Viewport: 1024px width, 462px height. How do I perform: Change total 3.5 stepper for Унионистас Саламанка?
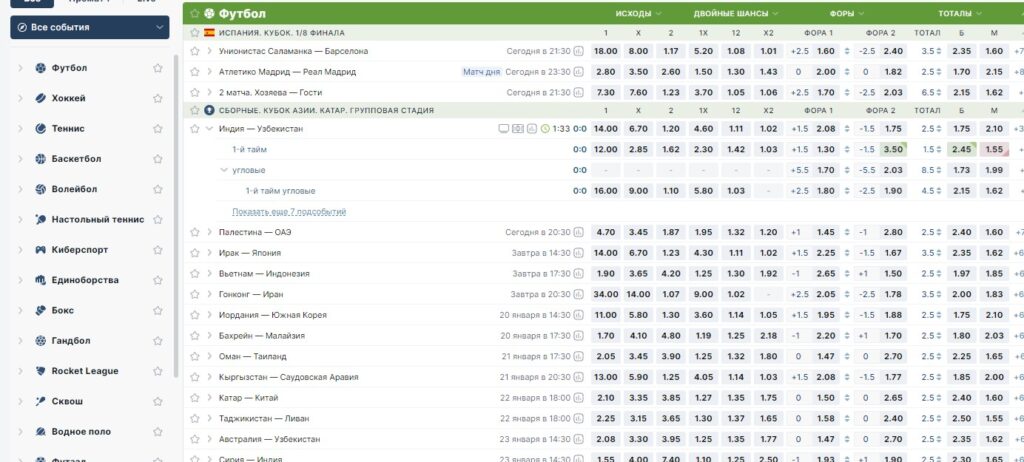938,51
